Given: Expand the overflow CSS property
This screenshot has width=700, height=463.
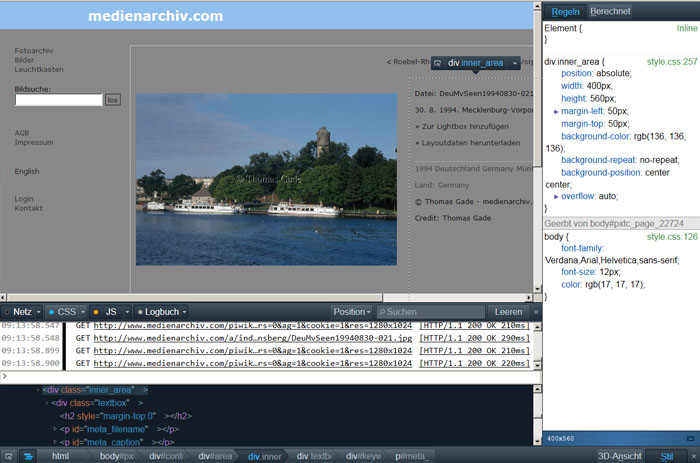Looking at the screenshot, I should [x=556, y=196].
